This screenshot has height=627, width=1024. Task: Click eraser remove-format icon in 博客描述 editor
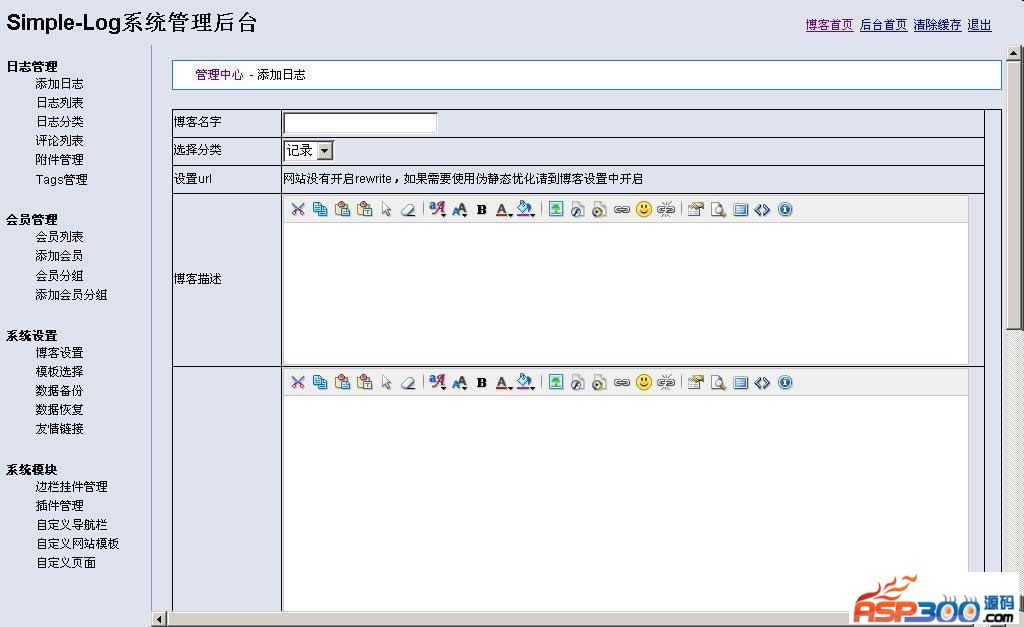coord(408,209)
